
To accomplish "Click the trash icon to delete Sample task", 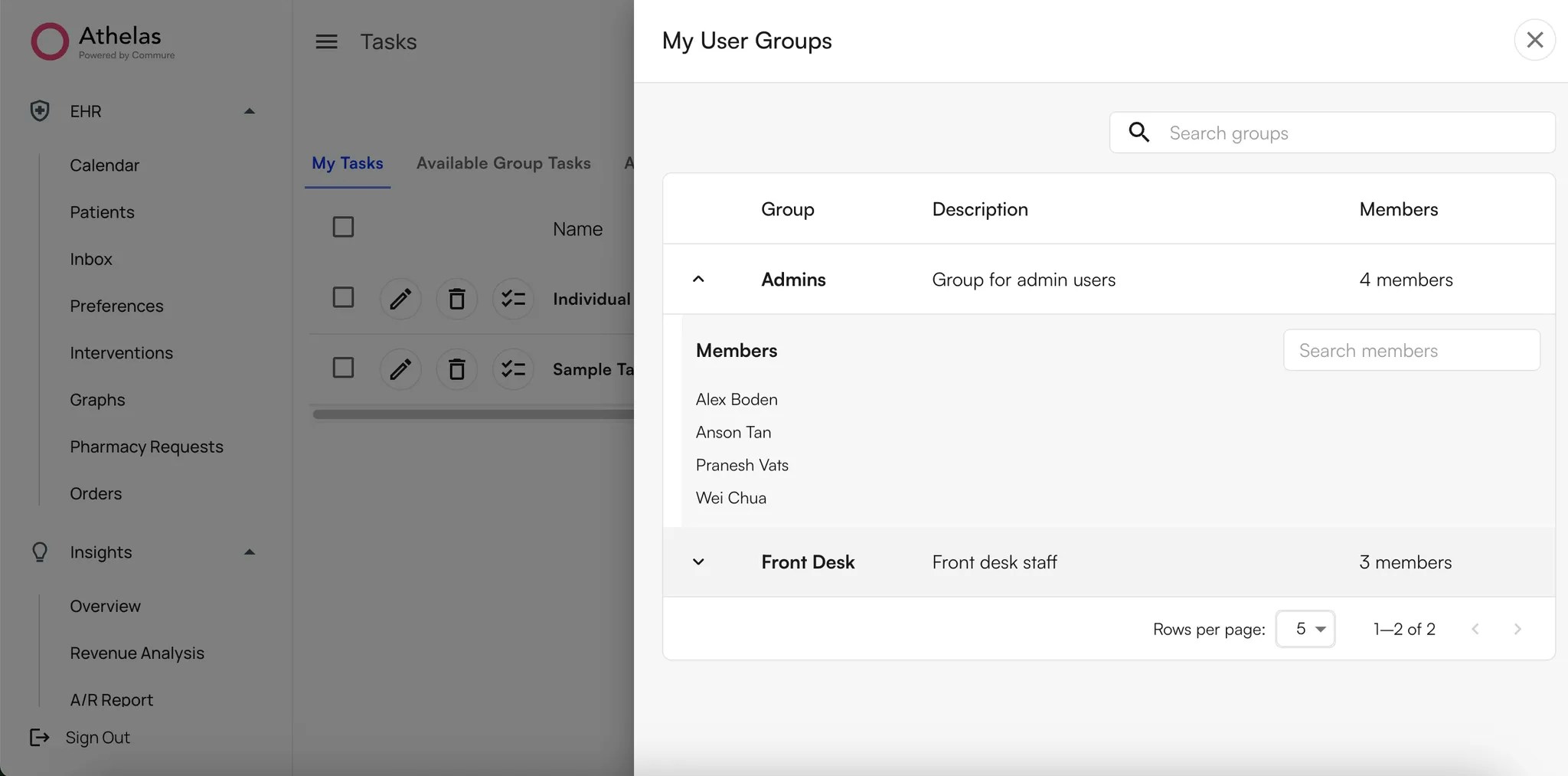I will point(457,369).
